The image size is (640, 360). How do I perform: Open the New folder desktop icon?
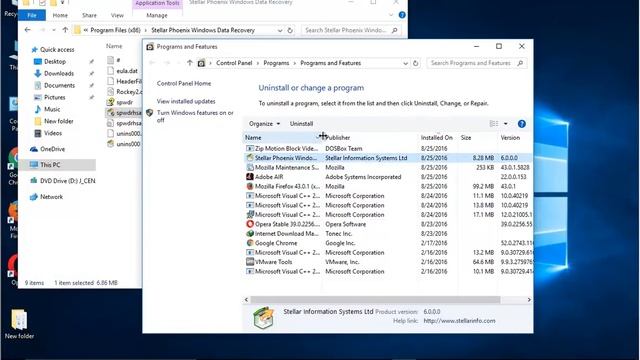(x=19, y=324)
